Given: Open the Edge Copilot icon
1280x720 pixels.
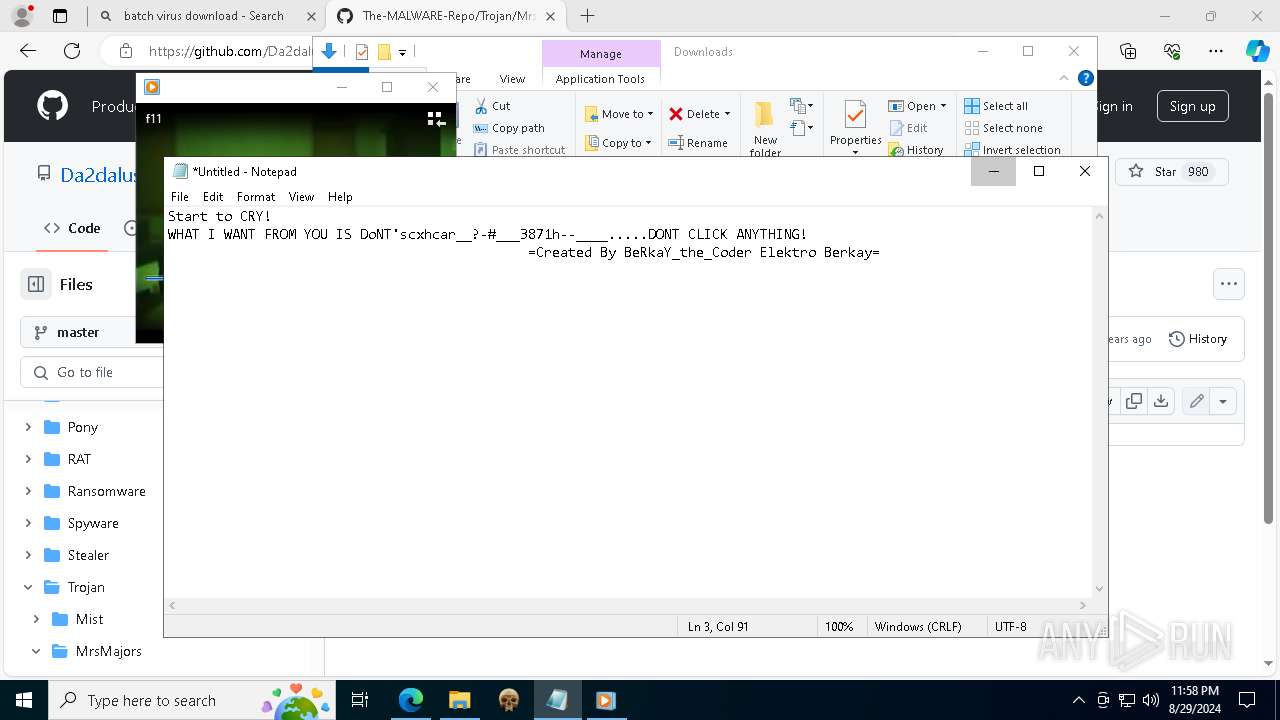Looking at the screenshot, I should click(x=1257, y=51).
